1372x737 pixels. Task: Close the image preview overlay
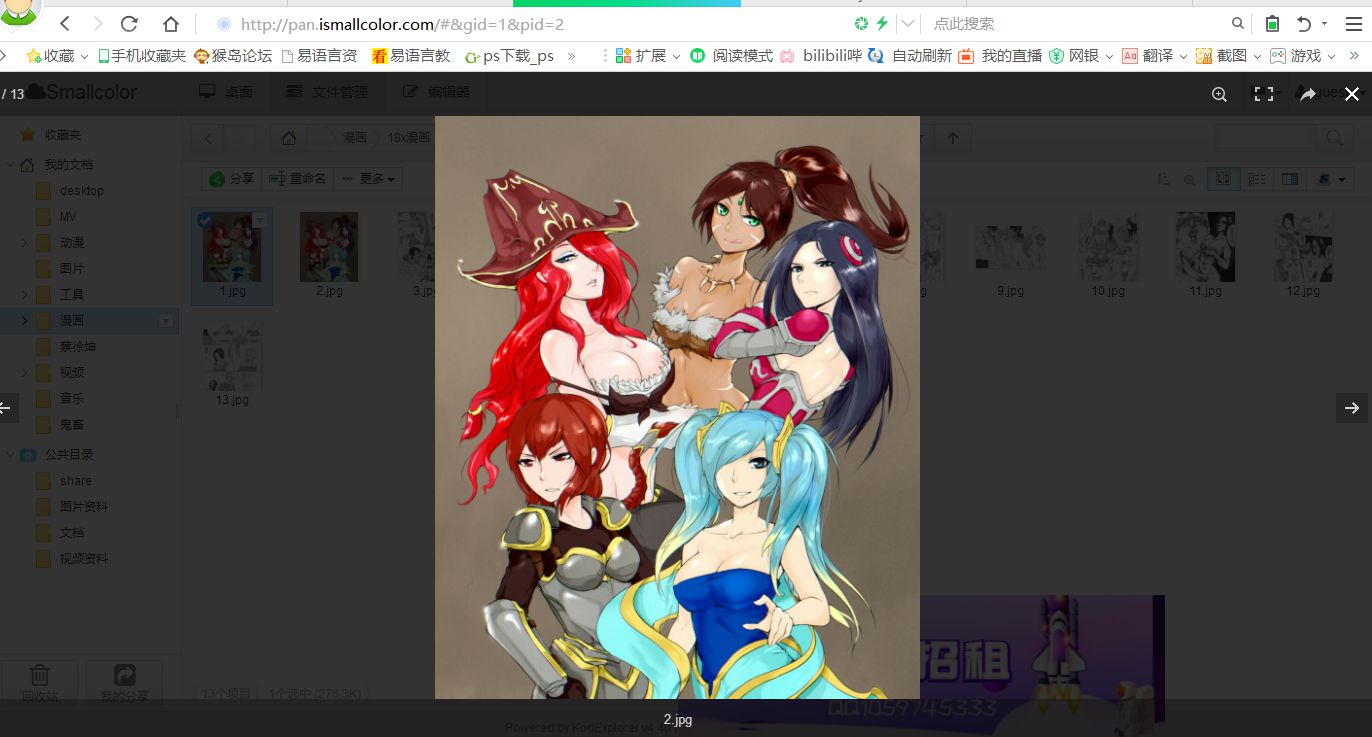click(1352, 94)
